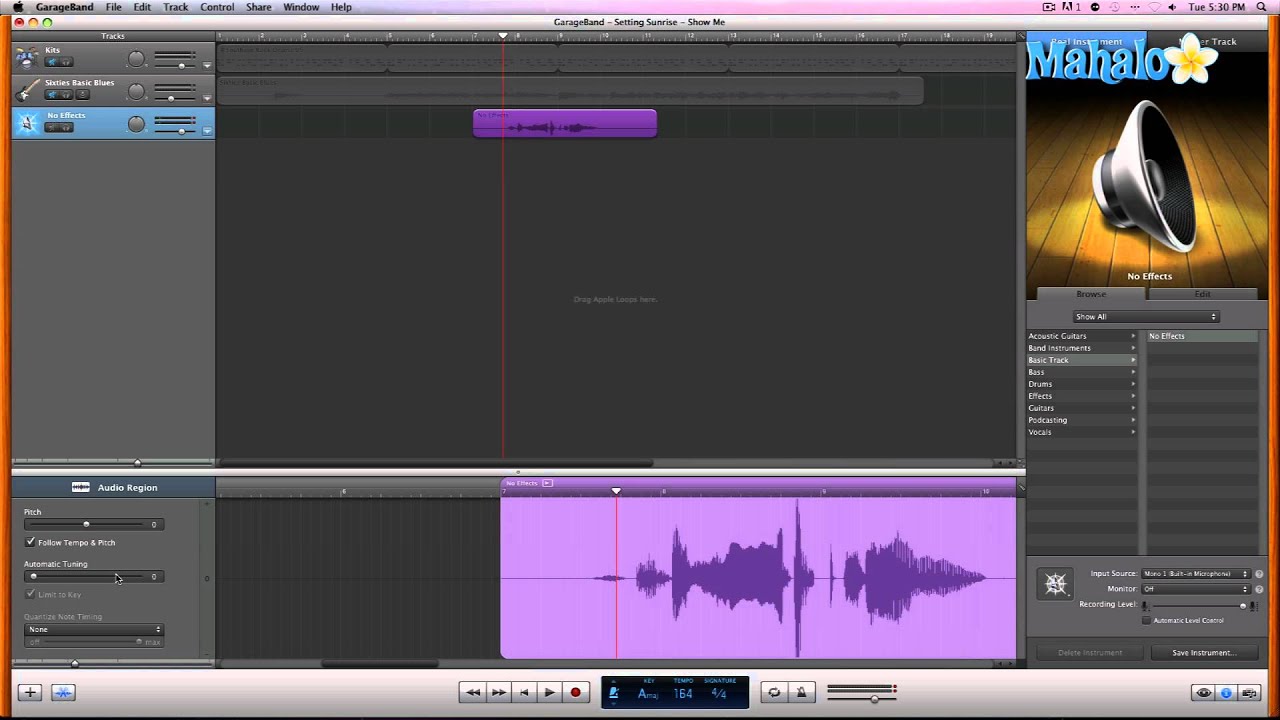The height and width of the screenshot is (720, 1280).
Task: Show automation for No Effects track
Action: coord(207,131)
